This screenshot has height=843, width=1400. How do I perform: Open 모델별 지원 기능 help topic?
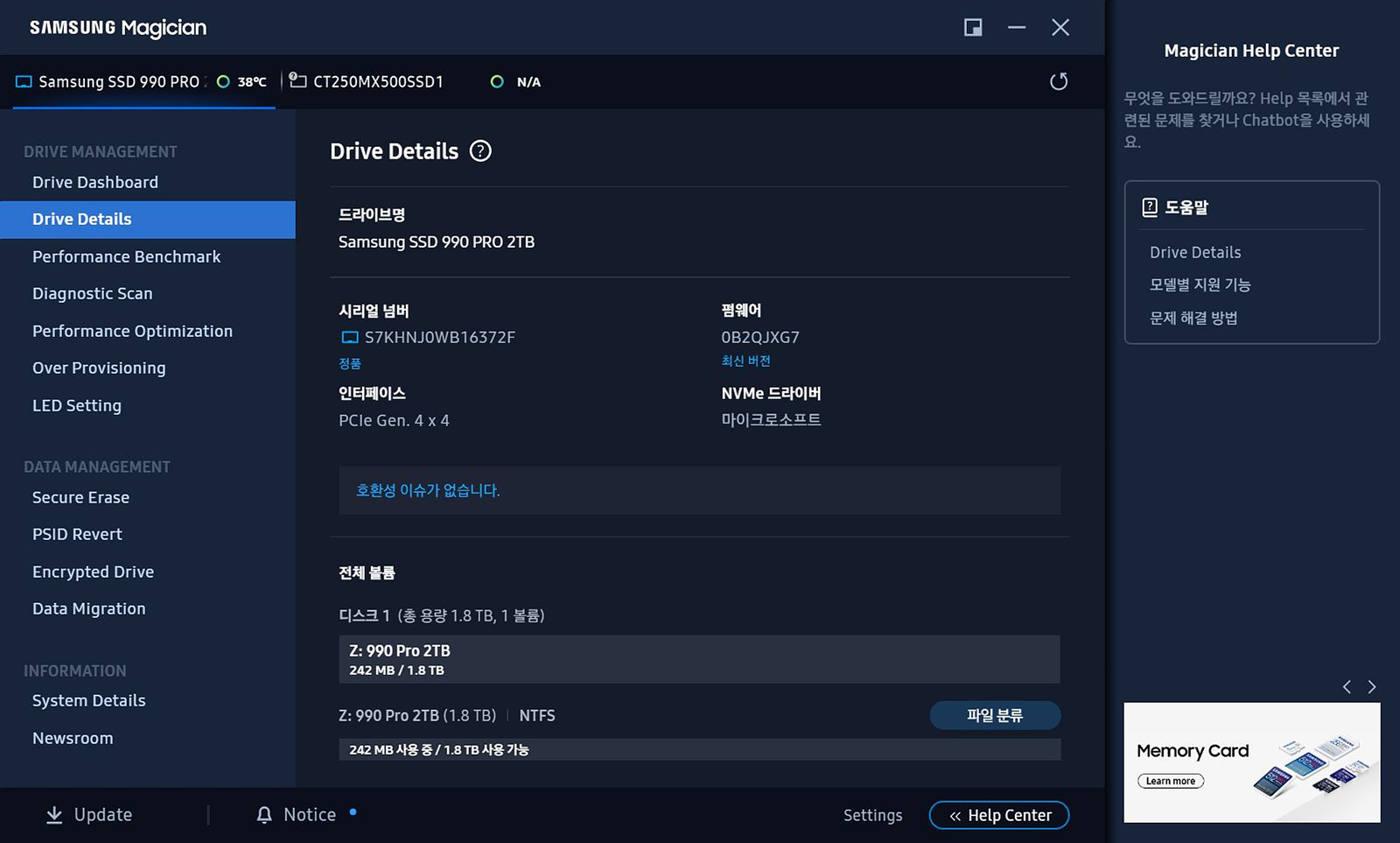coord(1200,285)
